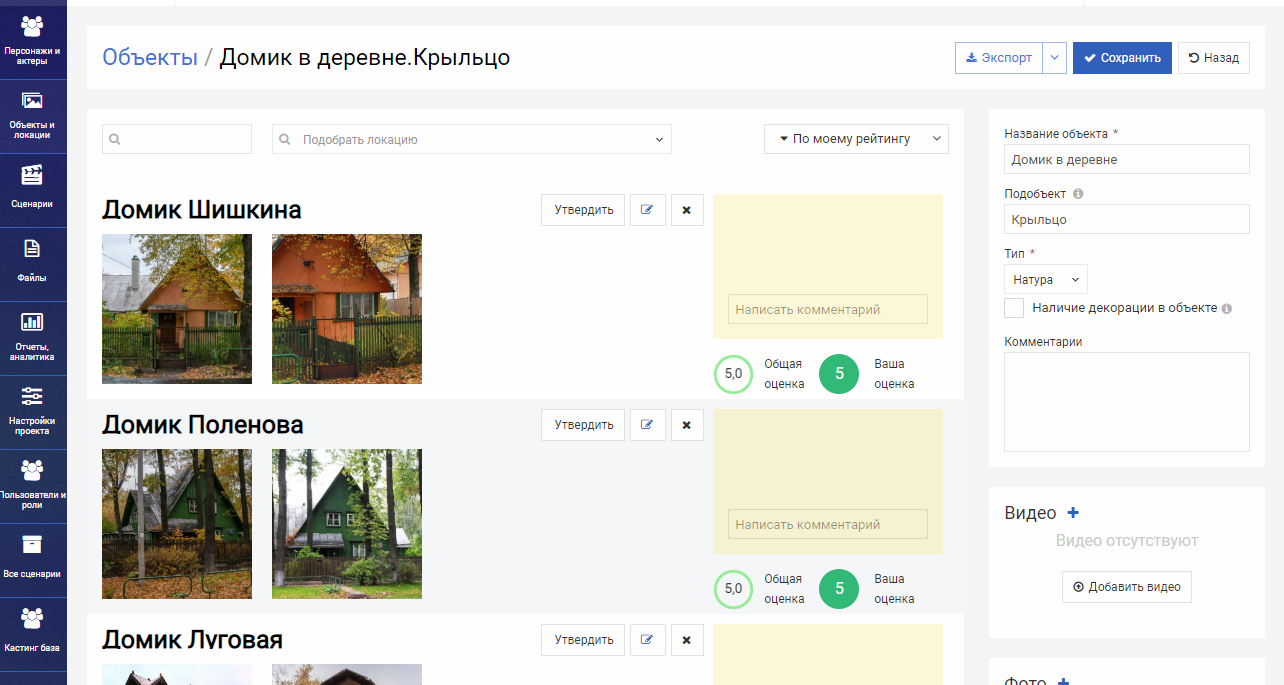
Task: Open second photo of Домик Шишкина
Action: pos(347,309)
